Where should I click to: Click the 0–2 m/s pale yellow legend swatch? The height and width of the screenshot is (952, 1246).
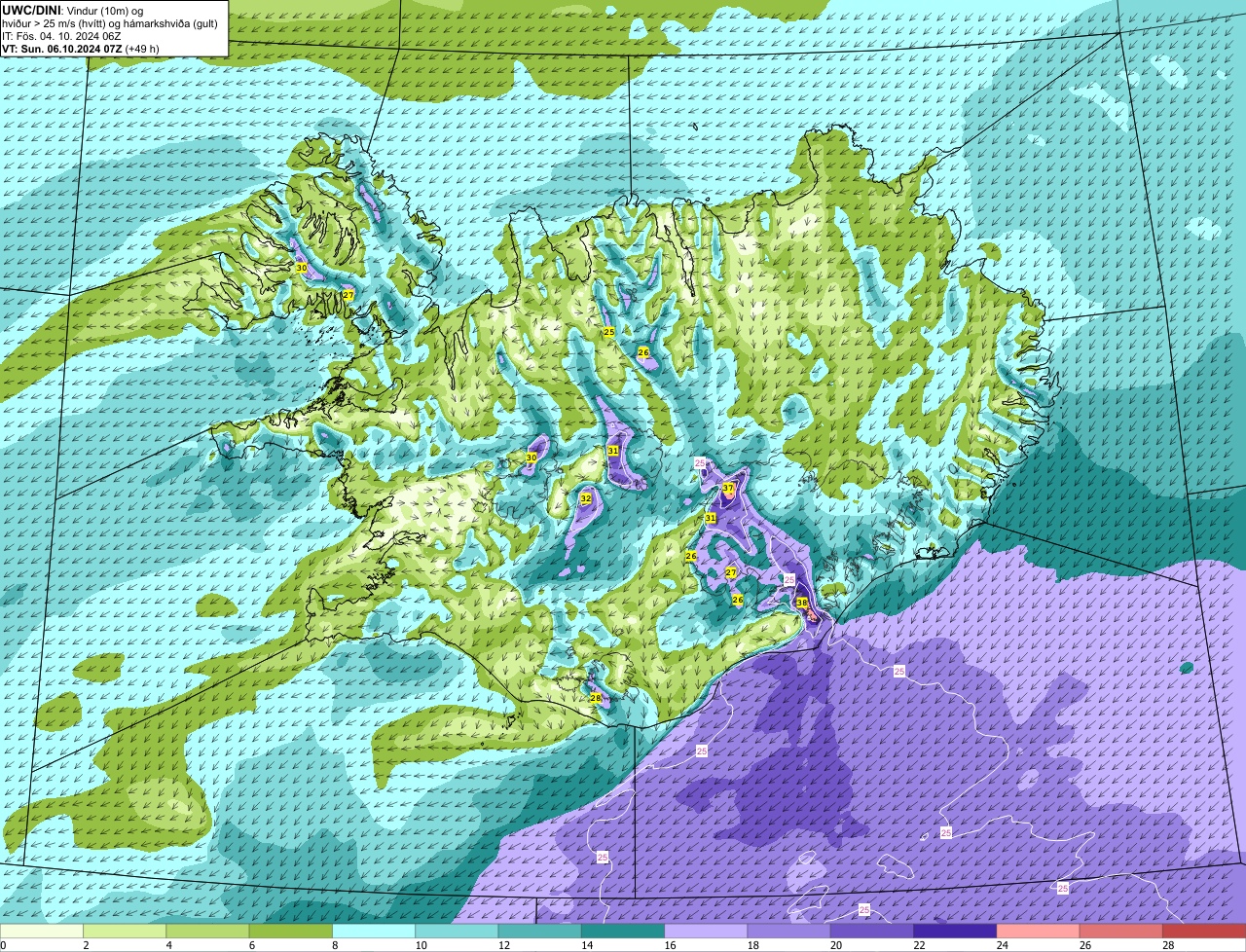click(x=42, y=932)
